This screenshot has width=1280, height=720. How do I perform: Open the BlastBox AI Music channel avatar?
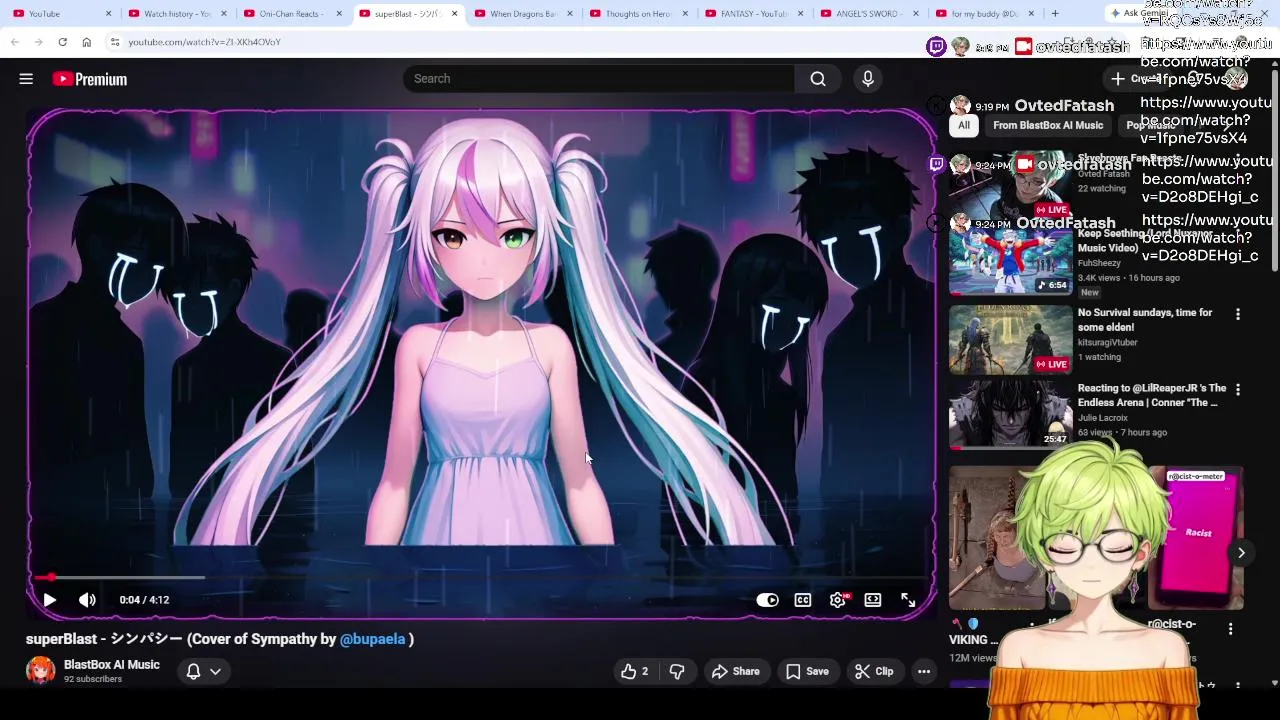pyautogui.click(x=40, y=670)
